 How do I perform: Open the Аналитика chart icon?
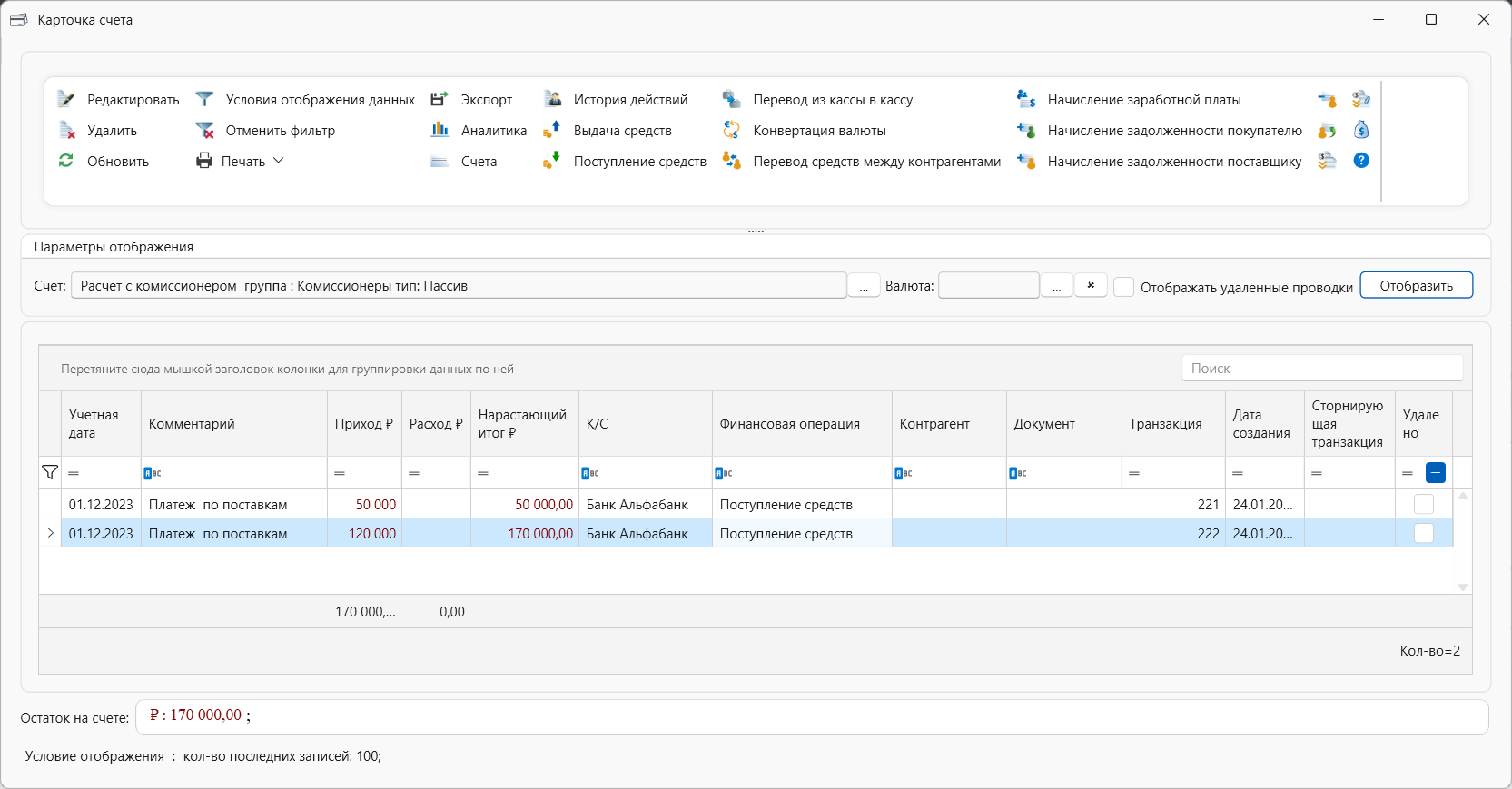[440, 130]
